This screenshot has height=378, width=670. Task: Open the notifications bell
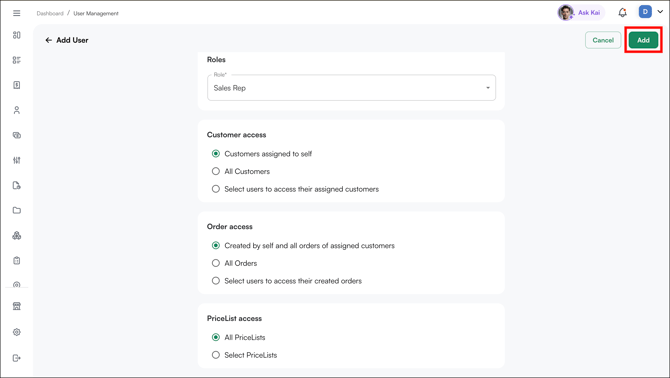pos(623,12)
